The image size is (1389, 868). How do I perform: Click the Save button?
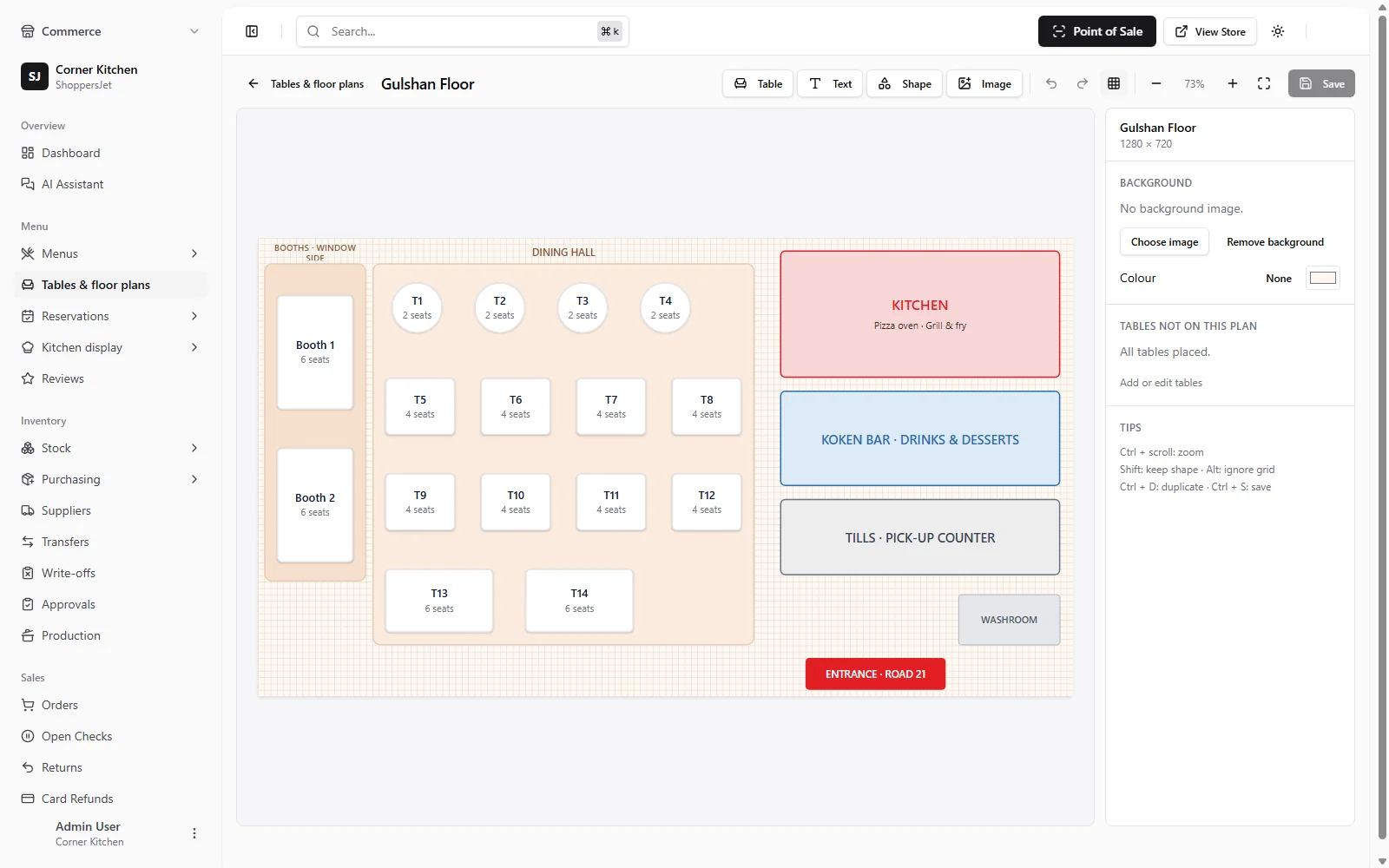pos(1321,83)
